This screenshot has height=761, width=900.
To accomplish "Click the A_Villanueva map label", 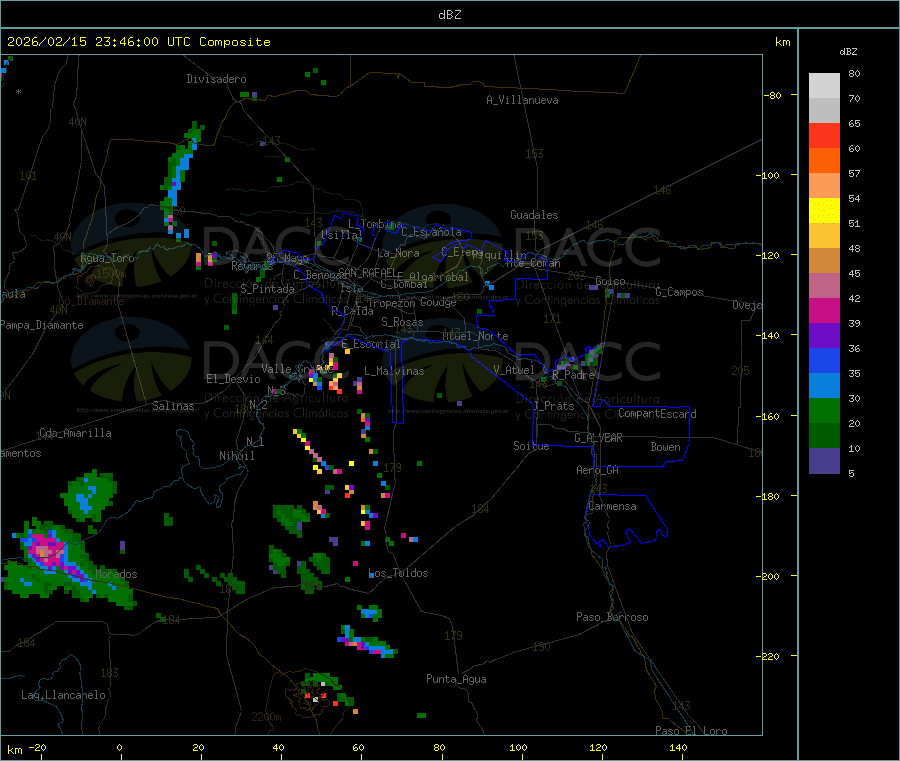I will click(522, 100).
